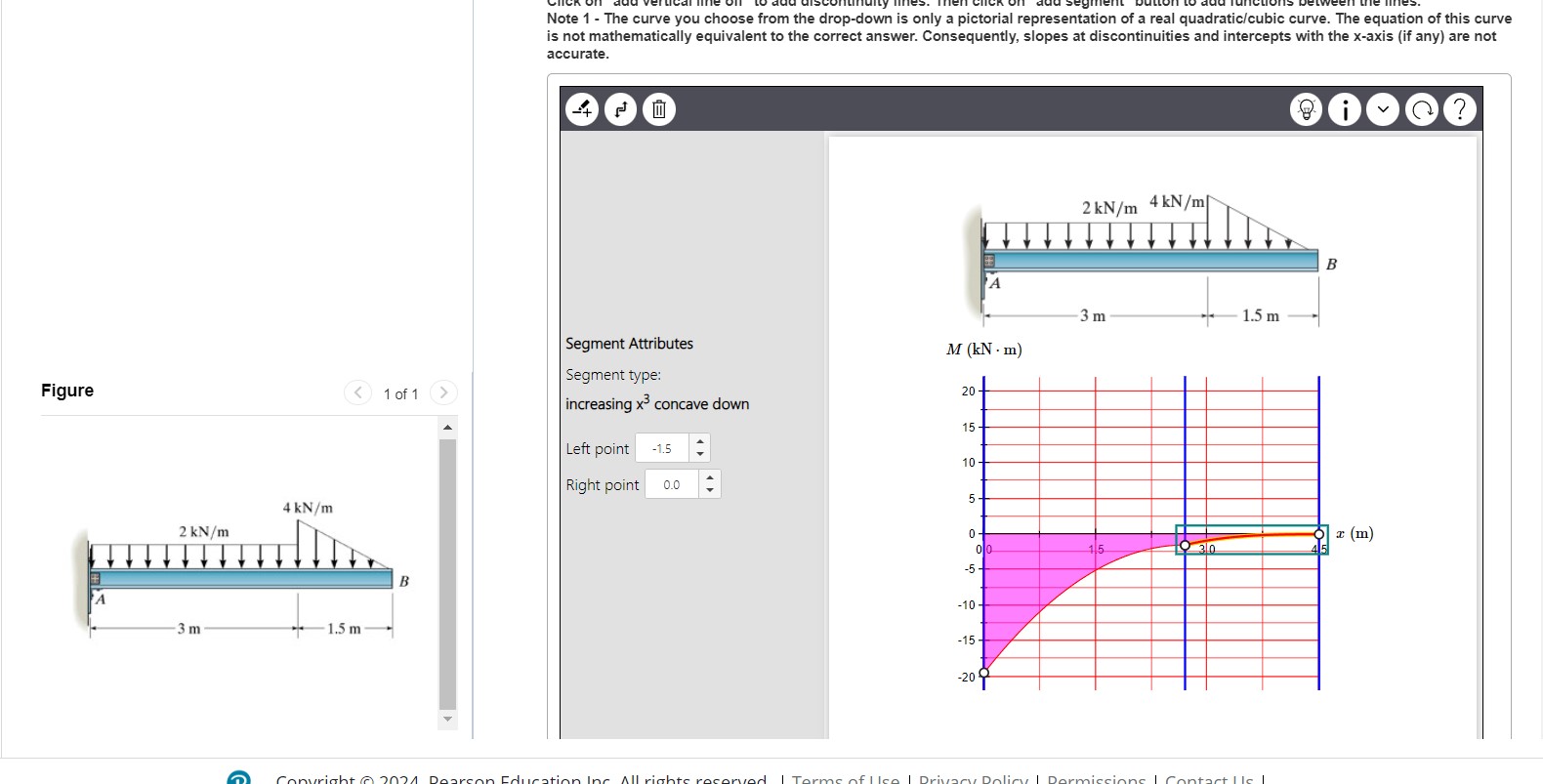Click the Right point input field
This screenshot has width=1543, height=784.
coord(673,484)
